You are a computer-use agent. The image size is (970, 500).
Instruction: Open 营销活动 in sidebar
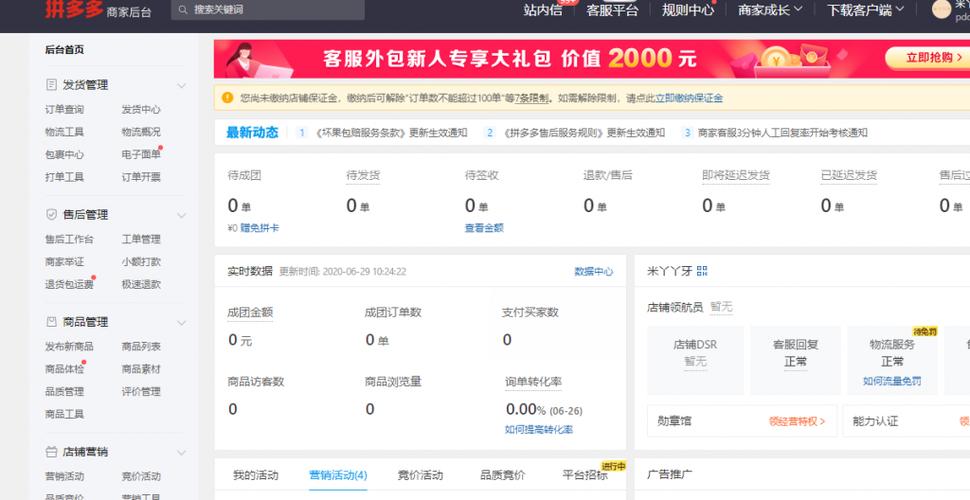pos(64,476)
